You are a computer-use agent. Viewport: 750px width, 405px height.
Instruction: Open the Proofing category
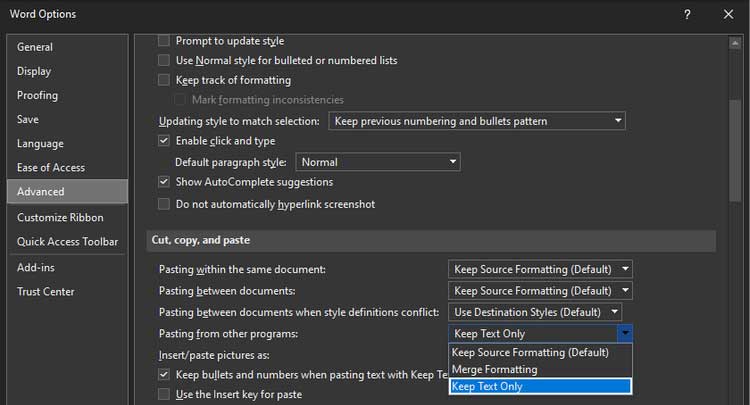click(x=38, y=95)
